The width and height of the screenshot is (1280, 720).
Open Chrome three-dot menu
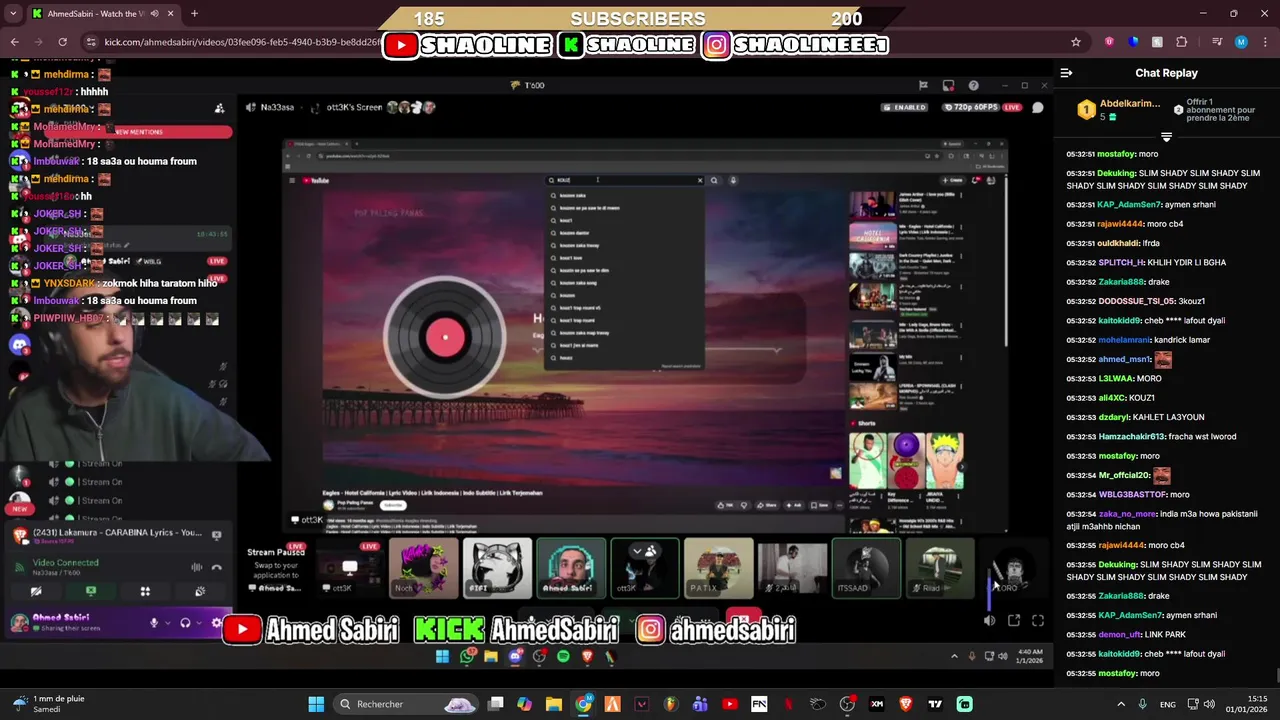1264,42
